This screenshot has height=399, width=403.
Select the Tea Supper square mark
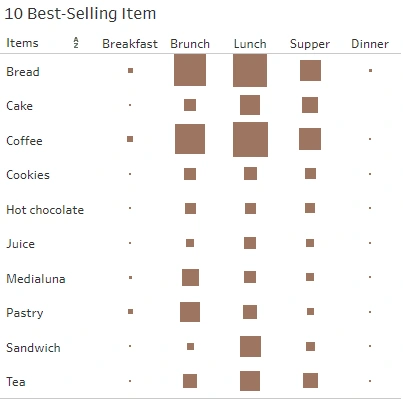pyautogui.click(x=310, y=381)
